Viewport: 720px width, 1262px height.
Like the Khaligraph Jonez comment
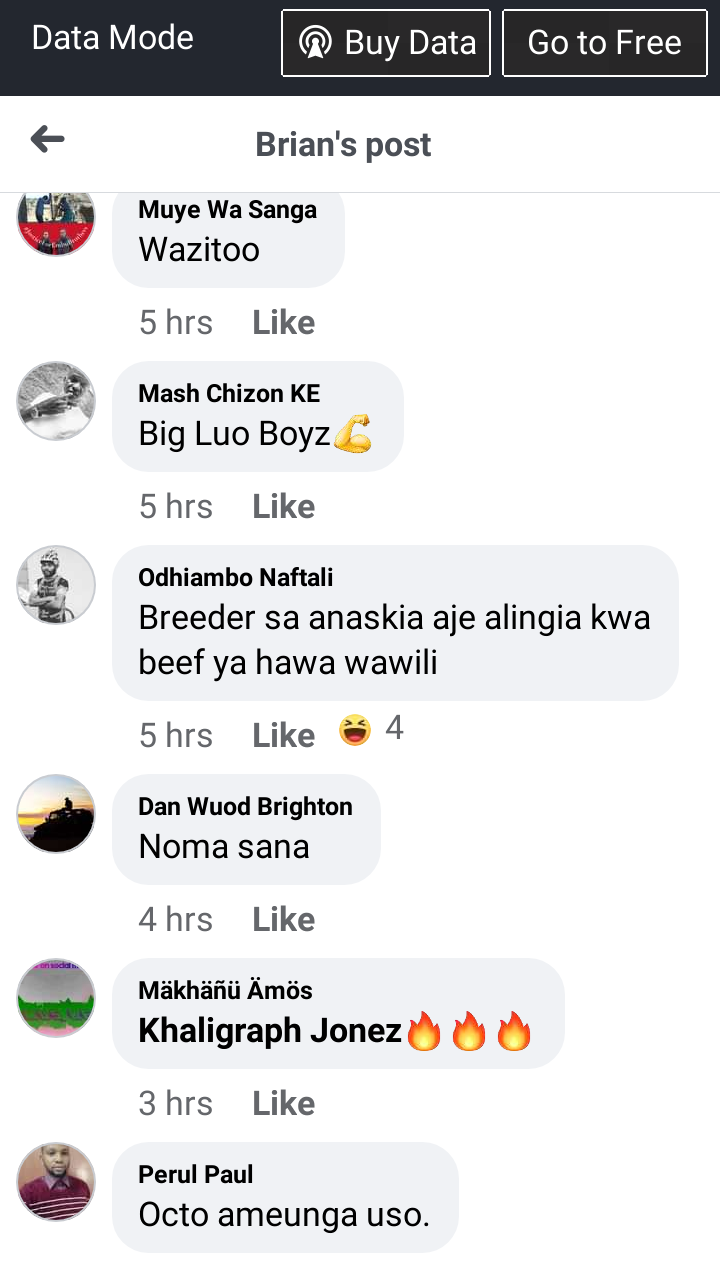284,1104
